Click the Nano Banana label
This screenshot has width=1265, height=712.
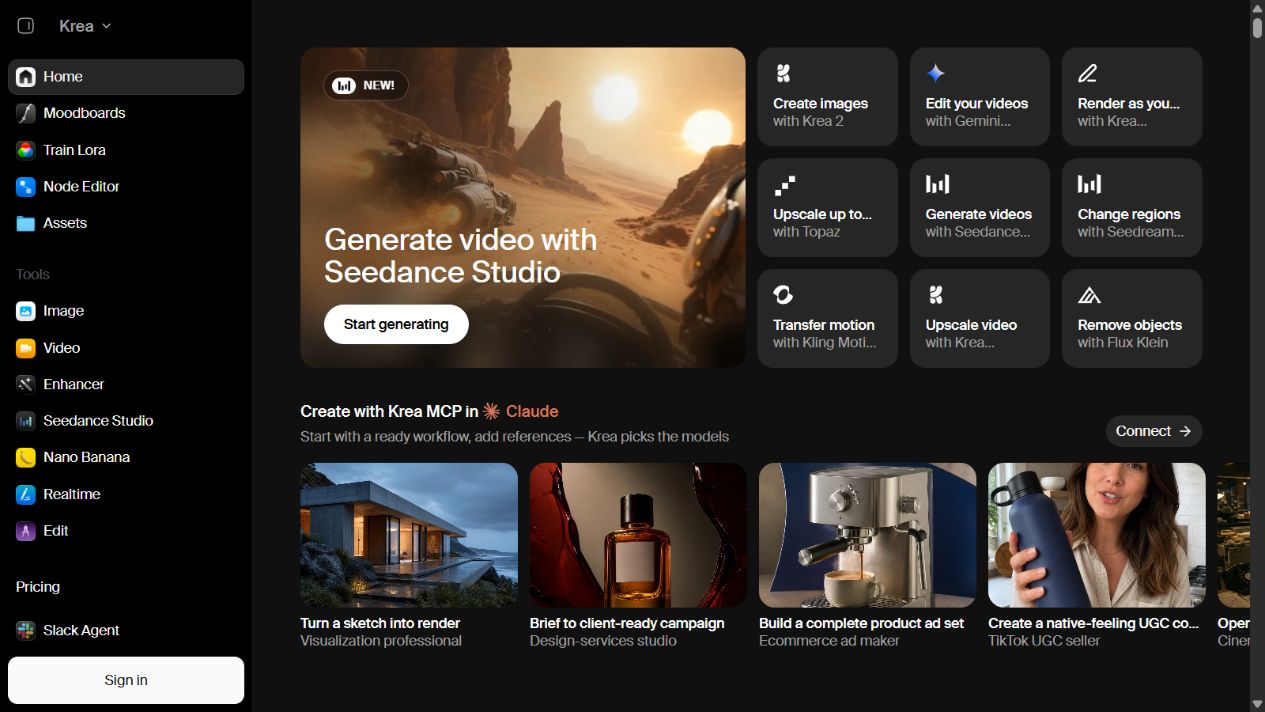coord(86,457)
